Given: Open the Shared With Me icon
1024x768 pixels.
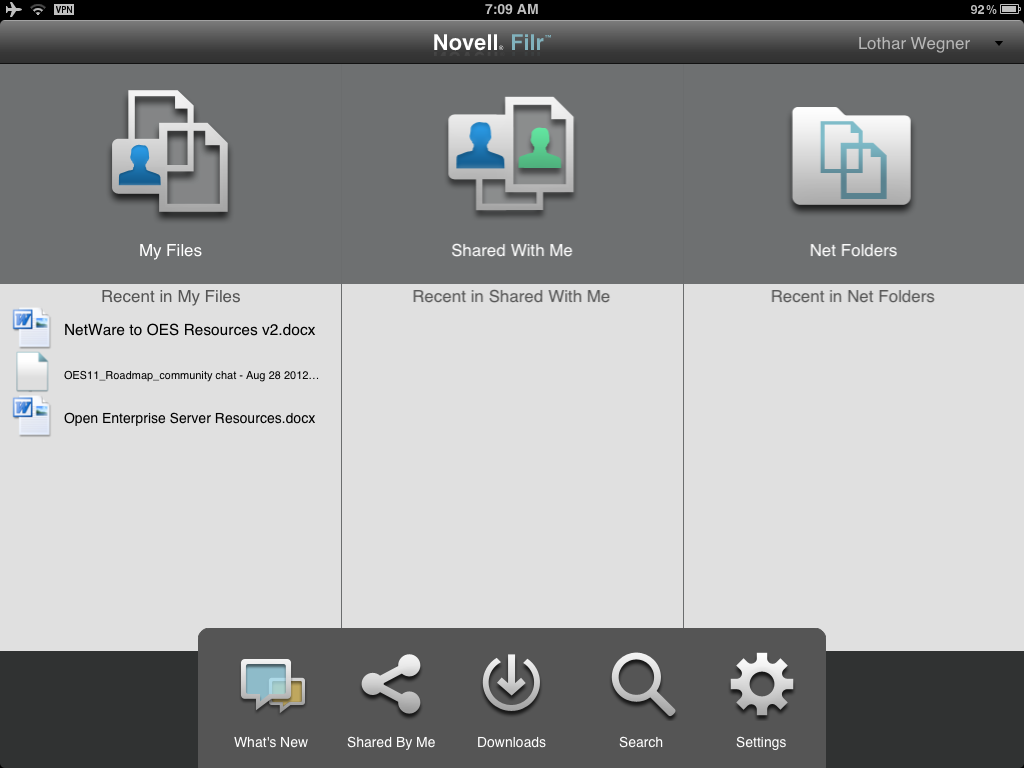Looking at the screenshot, I should [511, 154].
